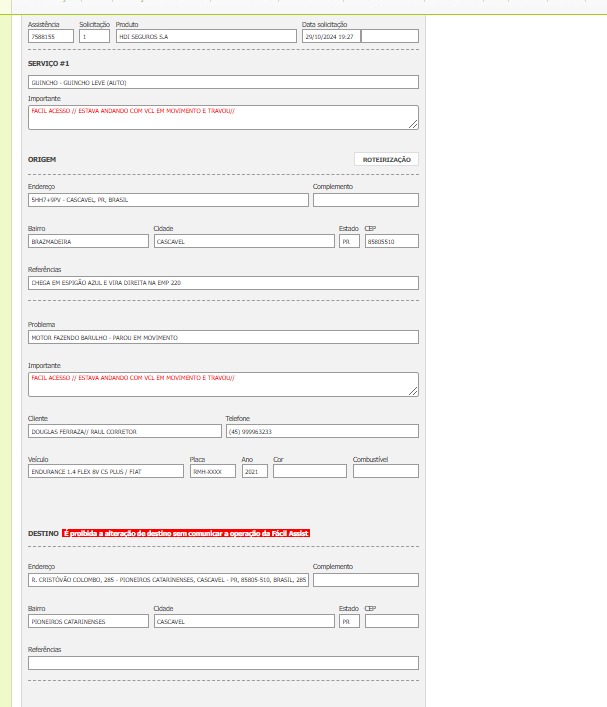Click the Data solicitação date field
Screen dimensions: 607x707
[331, 36]
